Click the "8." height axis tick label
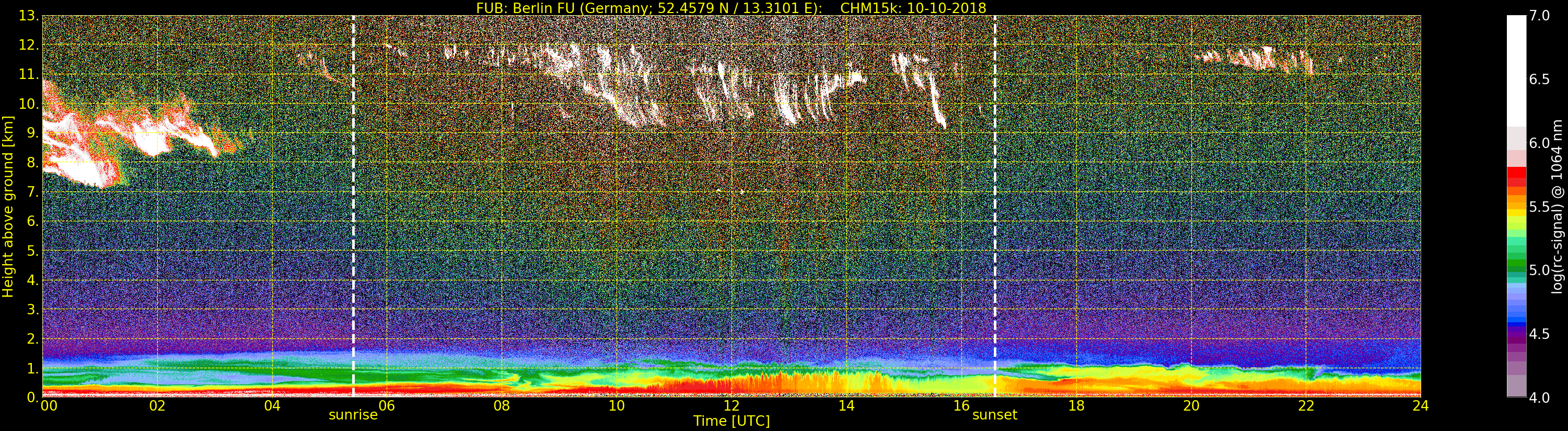 [x=32, y=163]
